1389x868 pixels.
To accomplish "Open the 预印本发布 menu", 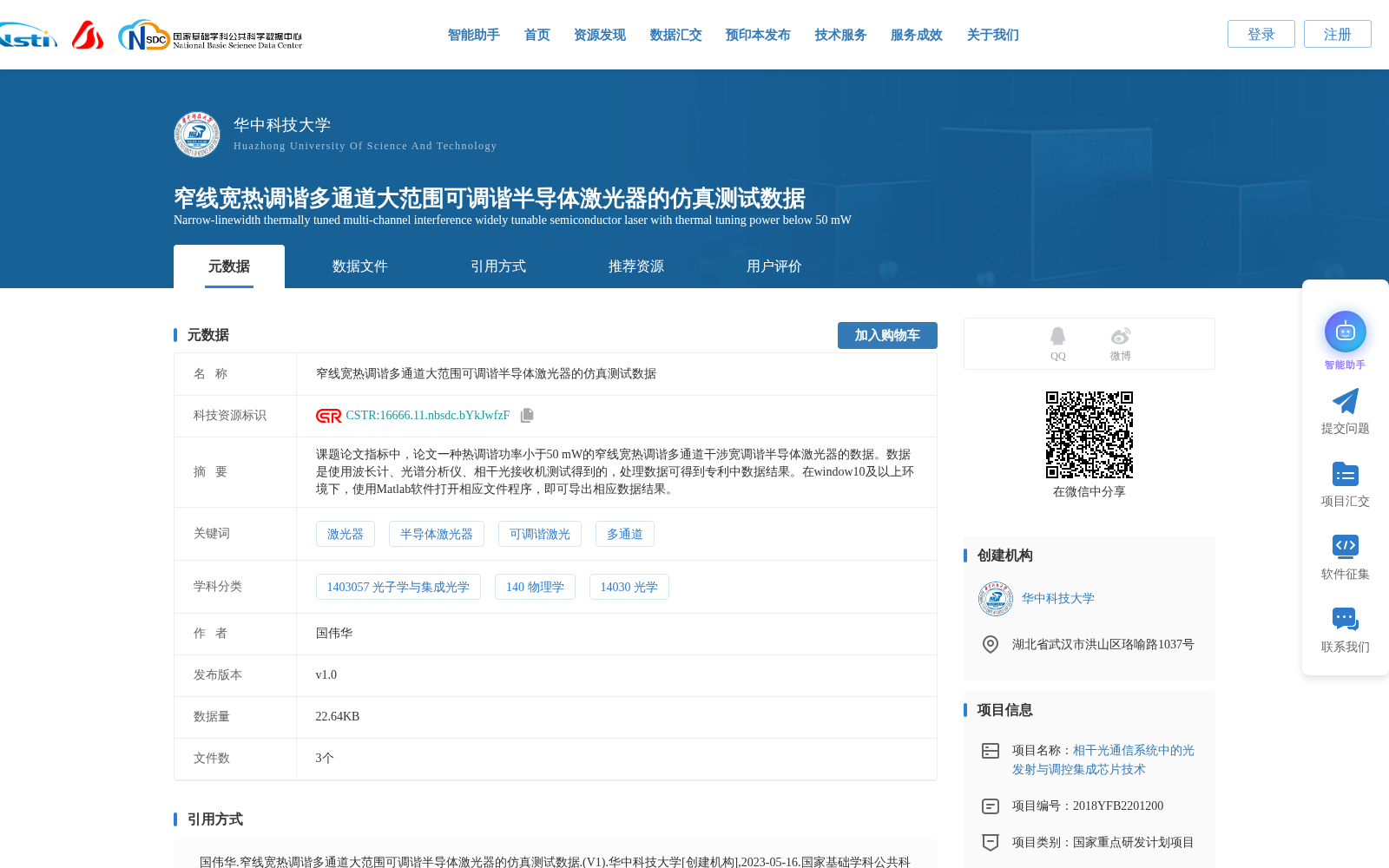I will [758, 35].
